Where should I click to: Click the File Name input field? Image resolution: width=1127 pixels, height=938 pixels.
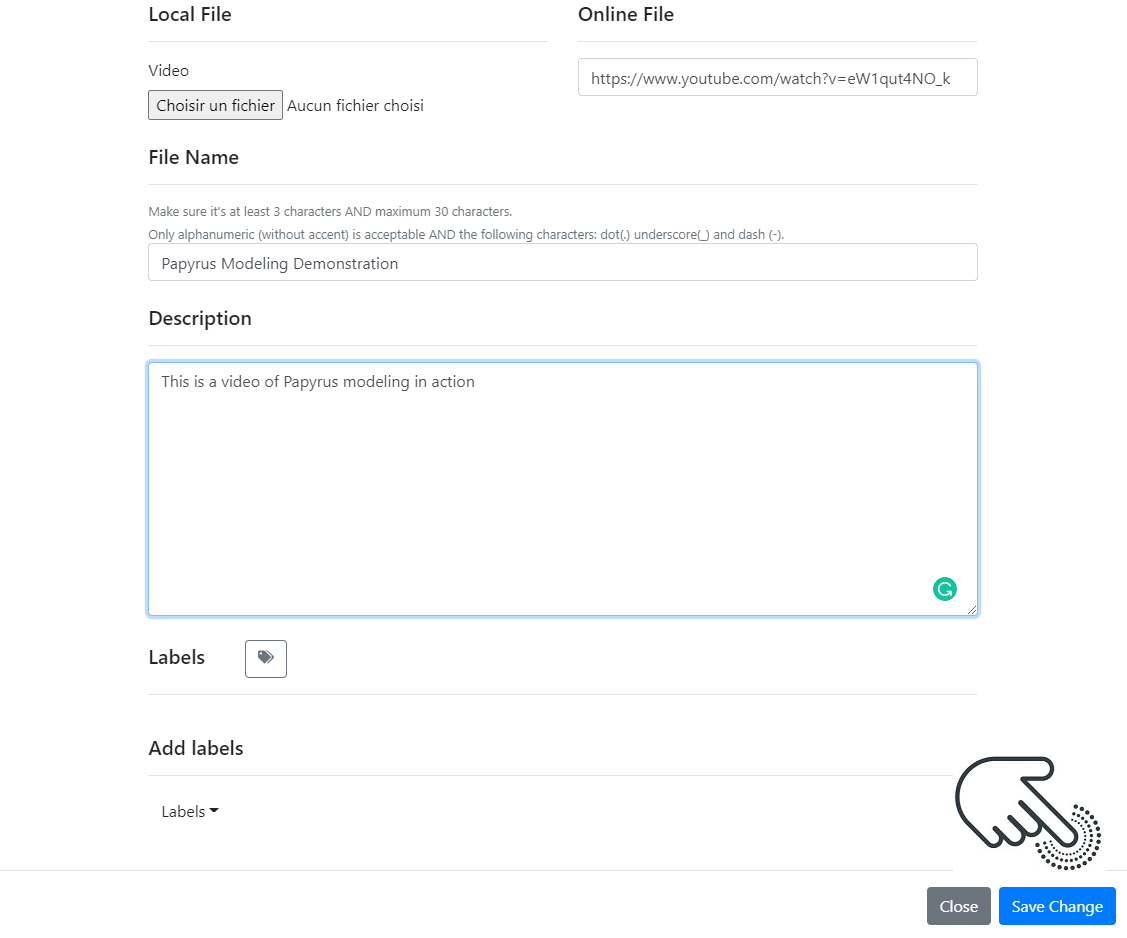click(562, 262)
